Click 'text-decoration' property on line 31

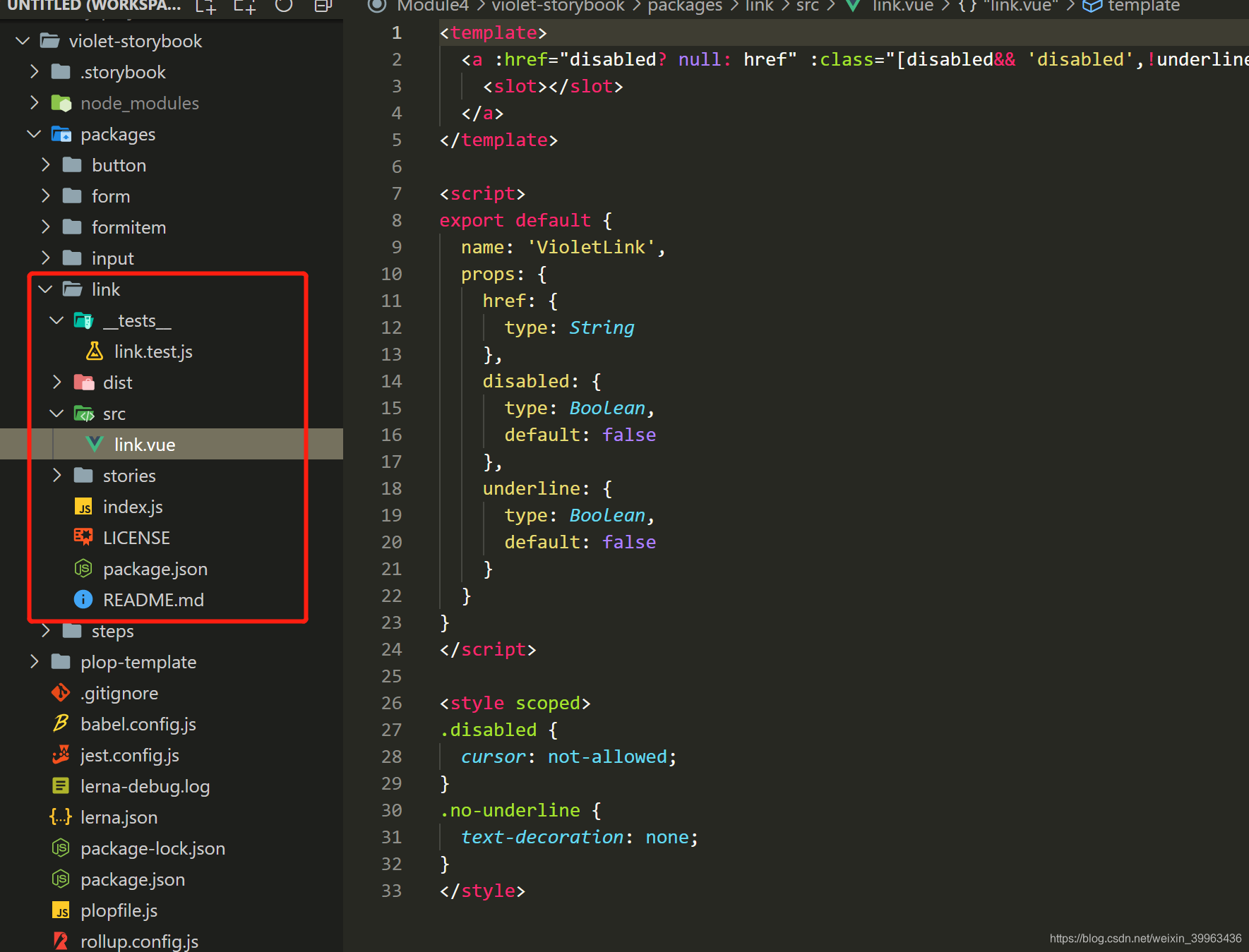pyautogui.click(x=542, y=837)
